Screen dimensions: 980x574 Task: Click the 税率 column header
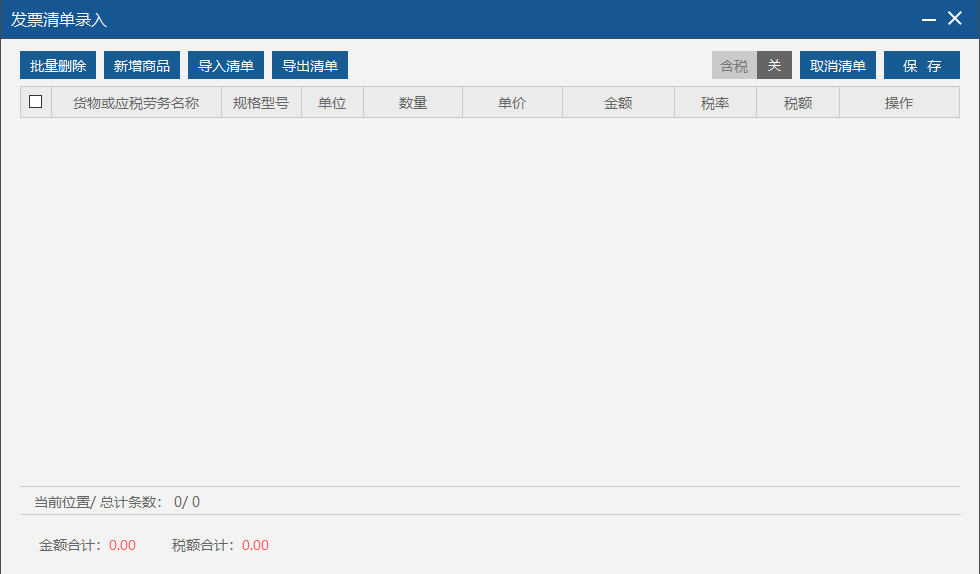[x=716, y=103]
